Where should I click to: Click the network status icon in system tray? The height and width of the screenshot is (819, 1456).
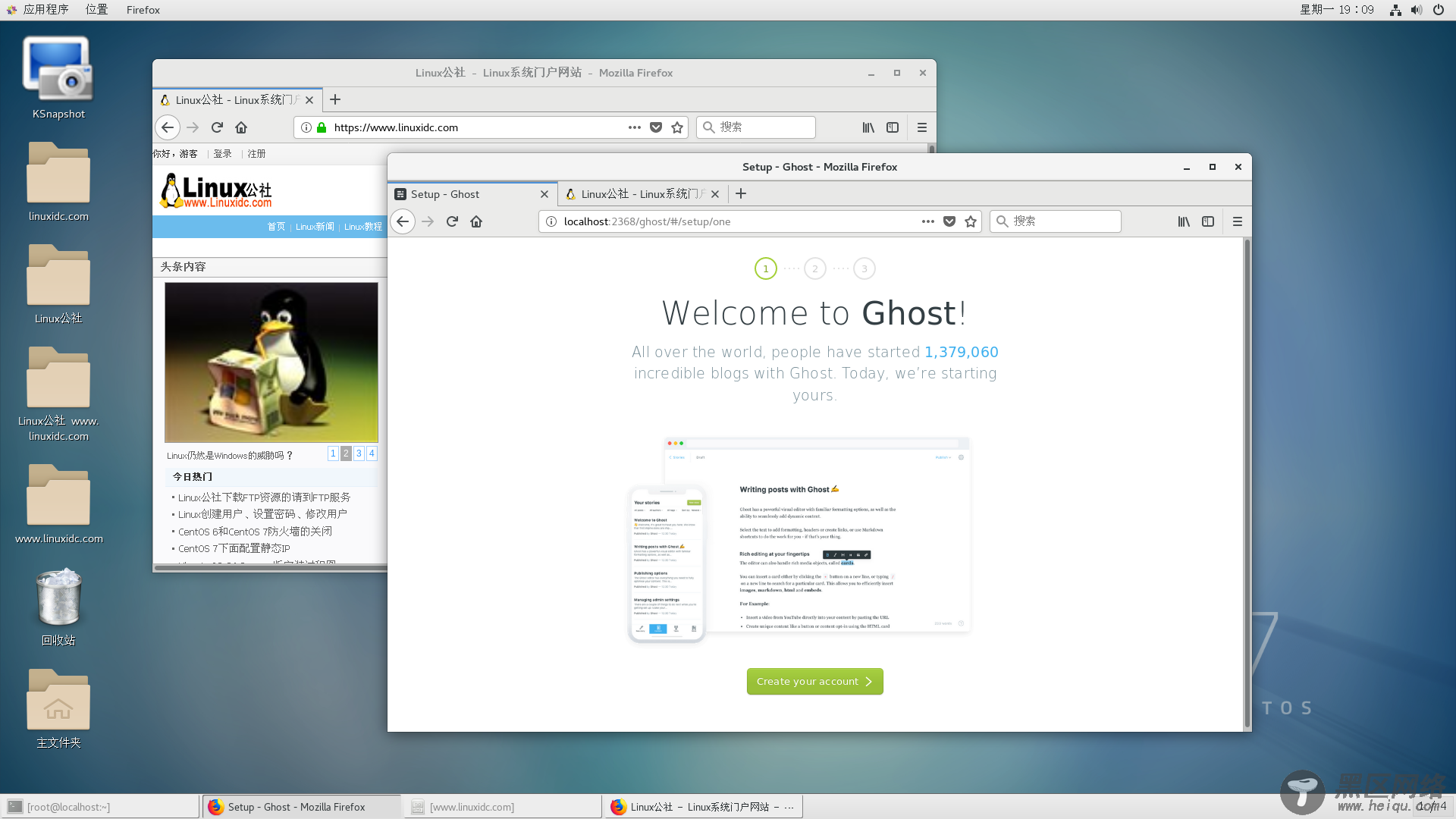coord(1395,9)
